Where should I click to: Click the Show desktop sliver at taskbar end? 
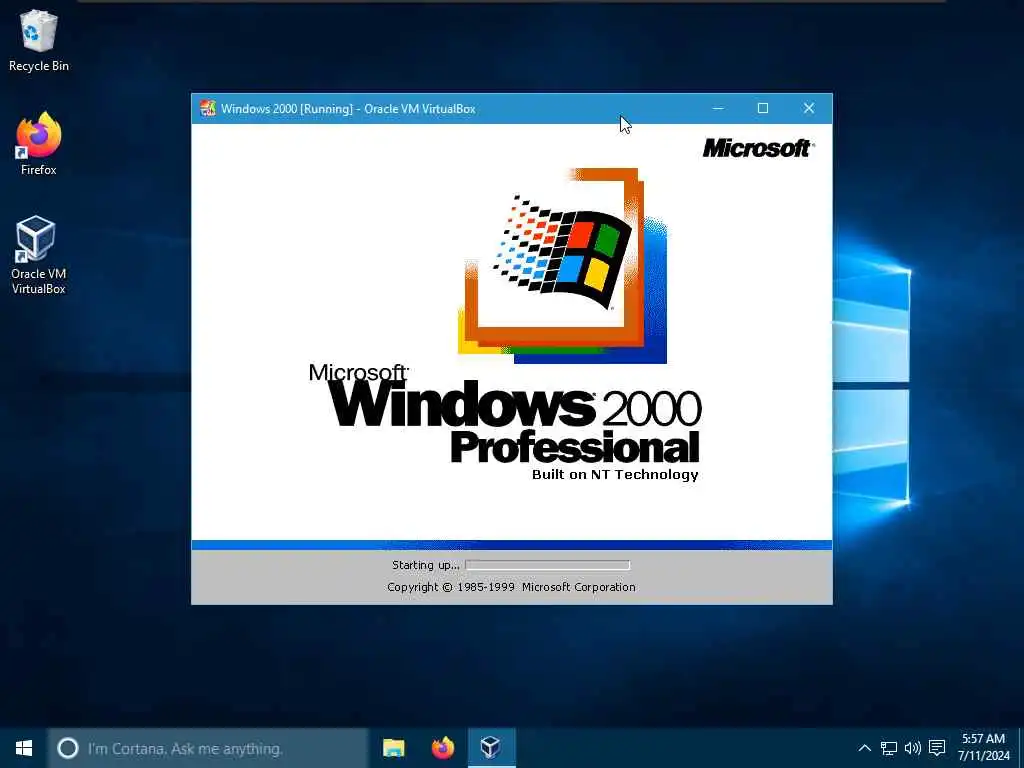(1021, 748)
